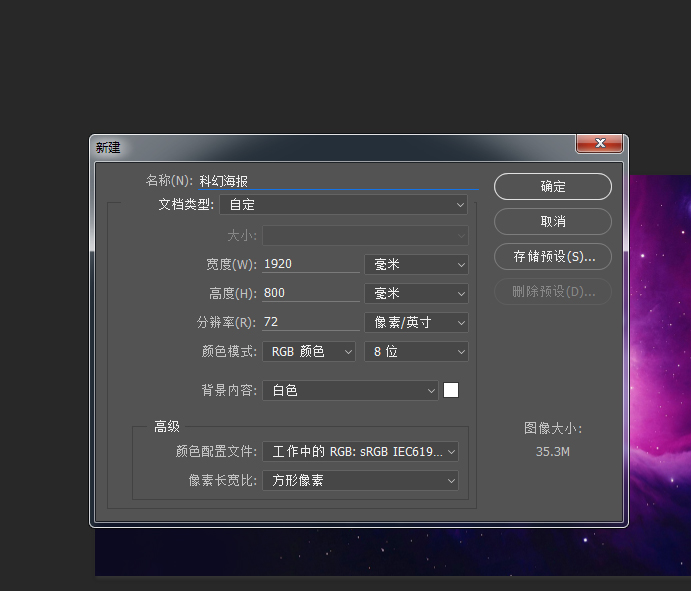Open the 背景内容 dropdown showing 白色
This screenshot has width=691, height=591.
coord(350,390)
